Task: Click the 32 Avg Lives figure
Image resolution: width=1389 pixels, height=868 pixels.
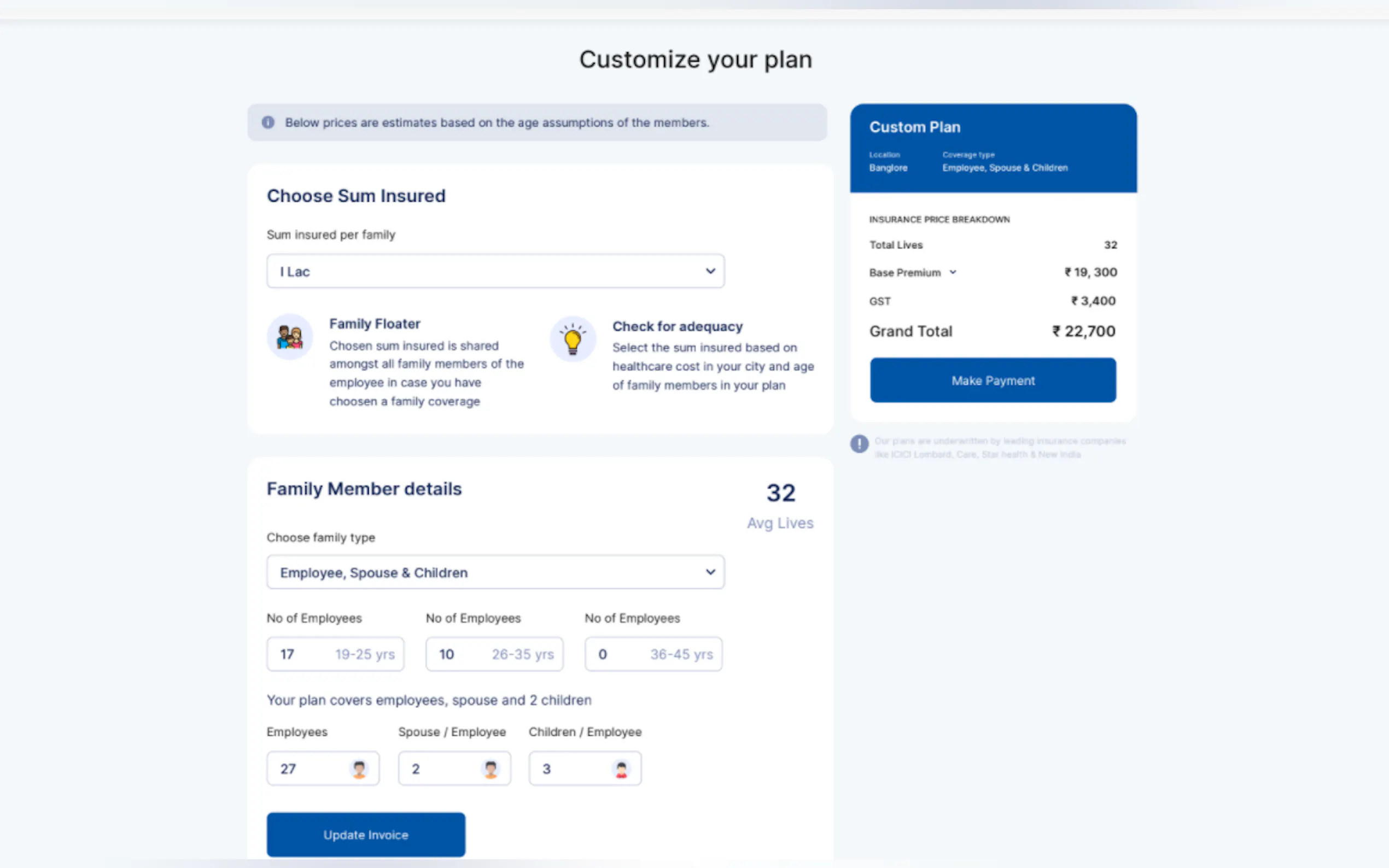Action: [780, 493]
